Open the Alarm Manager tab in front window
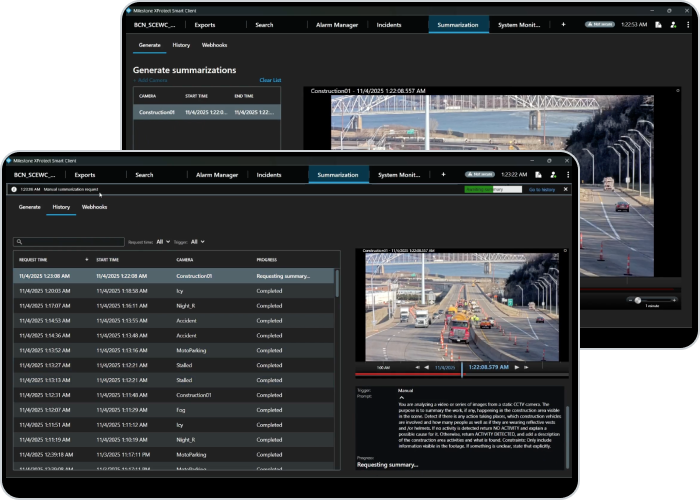This screenshot has width=700, height=500. tap(216, 175)
